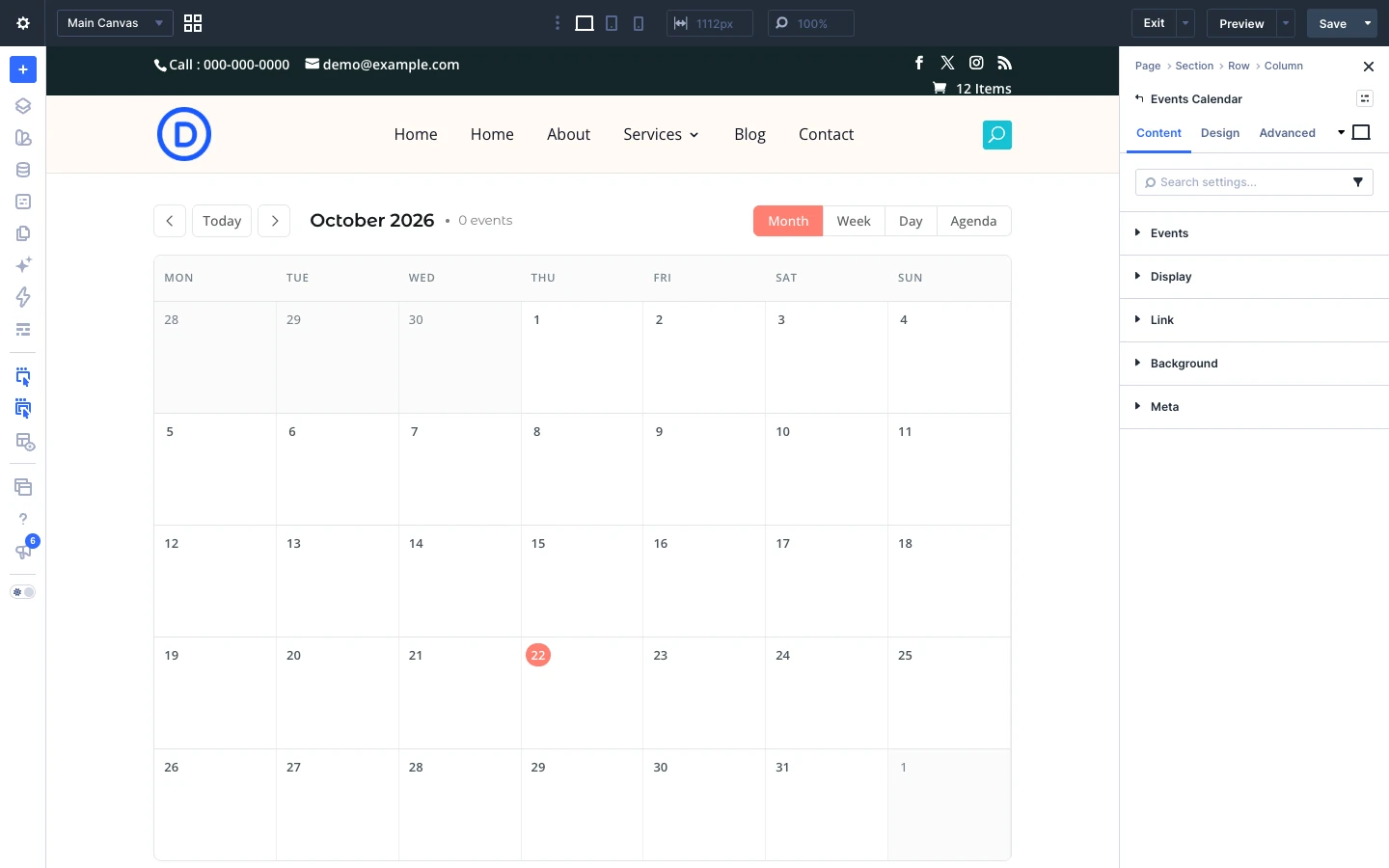The width and height of the screenshot is (1389, 868).
Task: Switch to phone view
Action: pos(639,23)
